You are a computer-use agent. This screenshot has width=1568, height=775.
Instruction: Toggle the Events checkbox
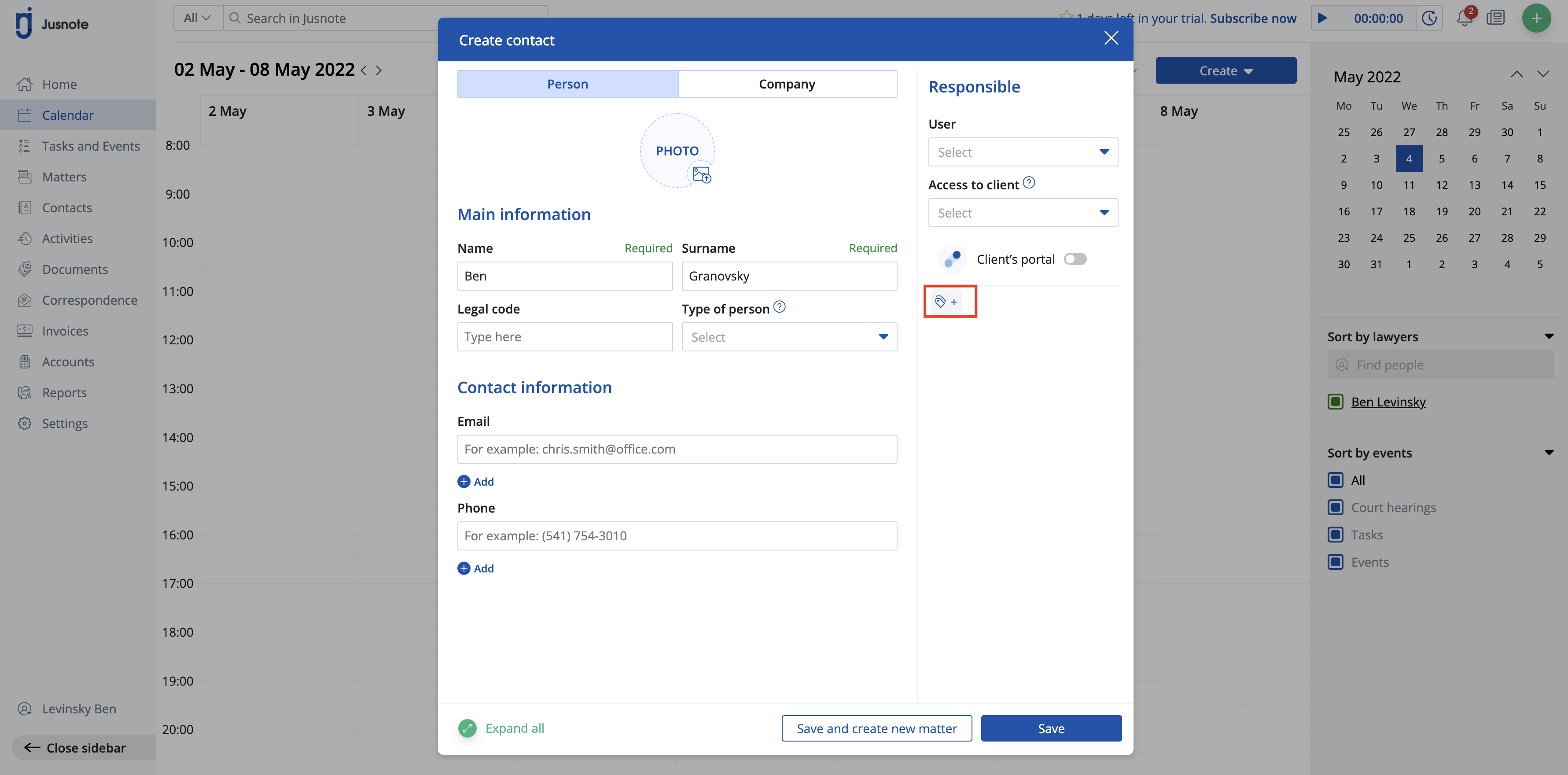1336,562
